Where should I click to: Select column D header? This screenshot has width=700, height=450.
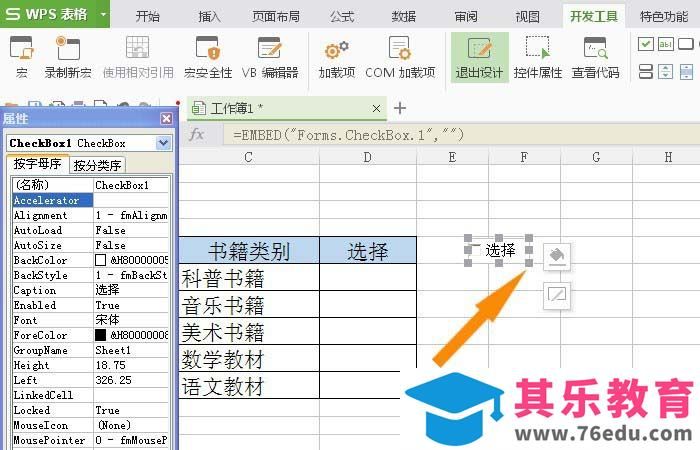point(367,158)
